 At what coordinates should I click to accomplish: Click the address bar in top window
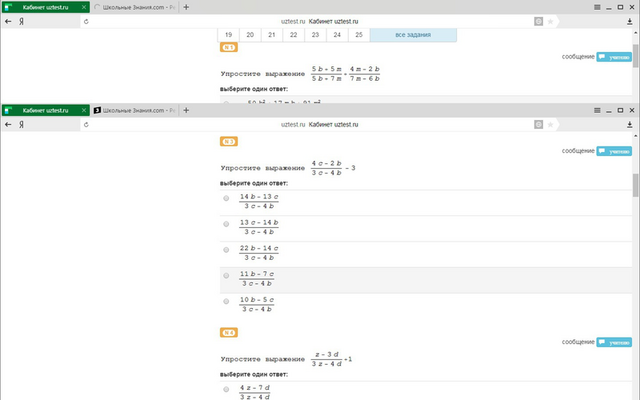click(x=319, y=22)
